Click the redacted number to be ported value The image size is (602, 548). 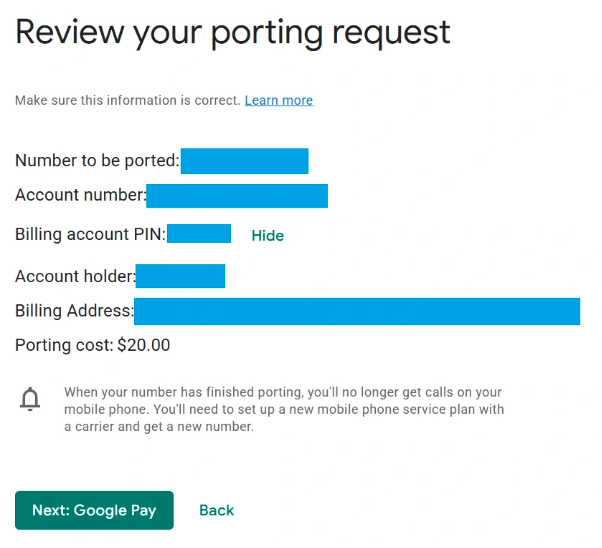click(244, 160)
